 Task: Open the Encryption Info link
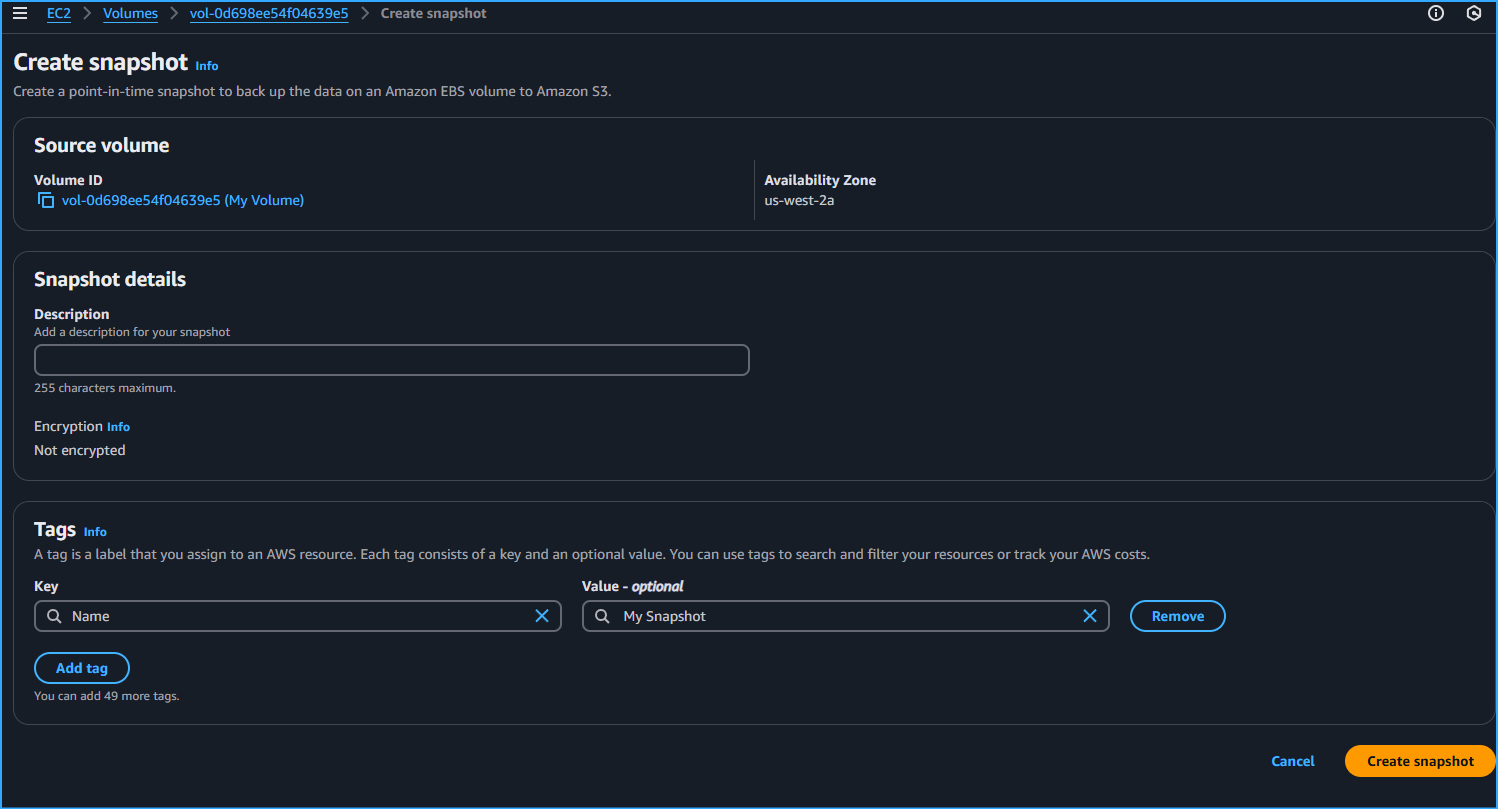tap(118, 426)
